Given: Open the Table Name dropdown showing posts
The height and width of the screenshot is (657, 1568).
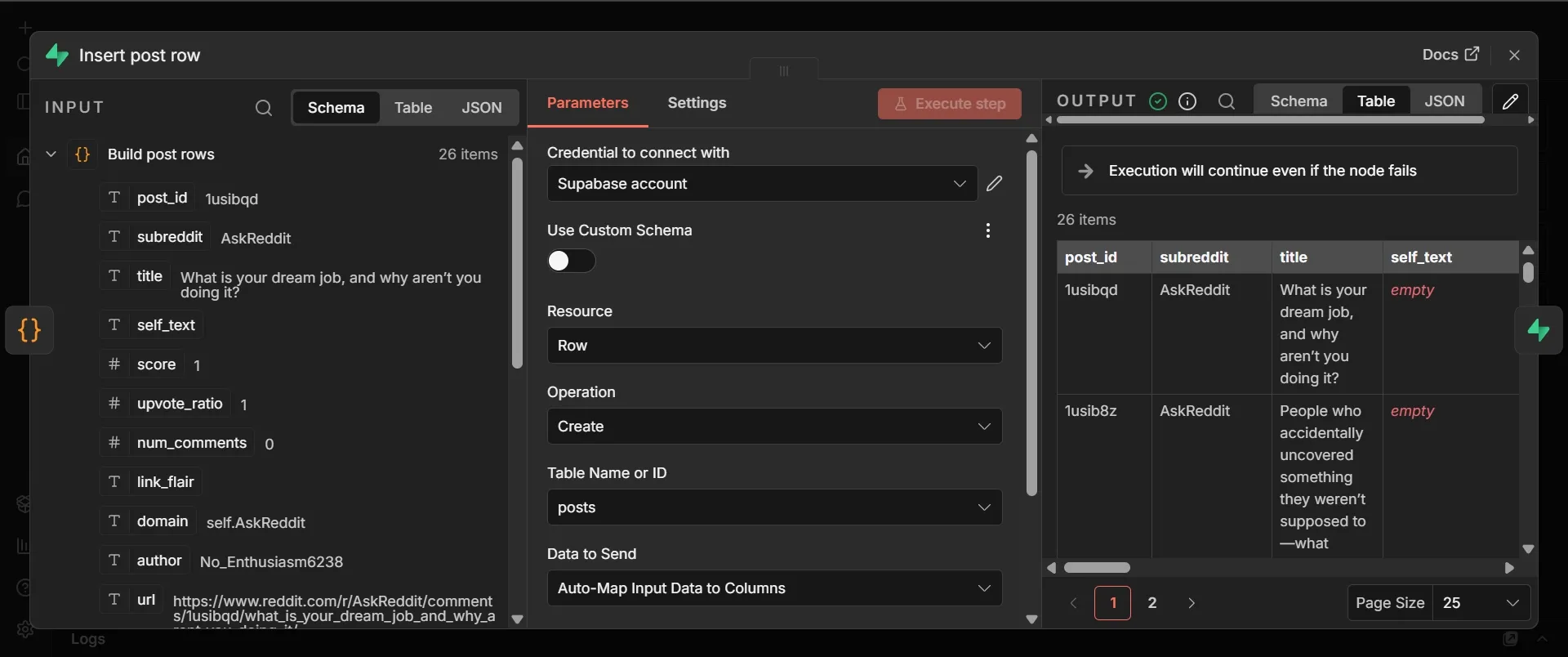Looking at the screenshot, I should click(x=774, y=507).
